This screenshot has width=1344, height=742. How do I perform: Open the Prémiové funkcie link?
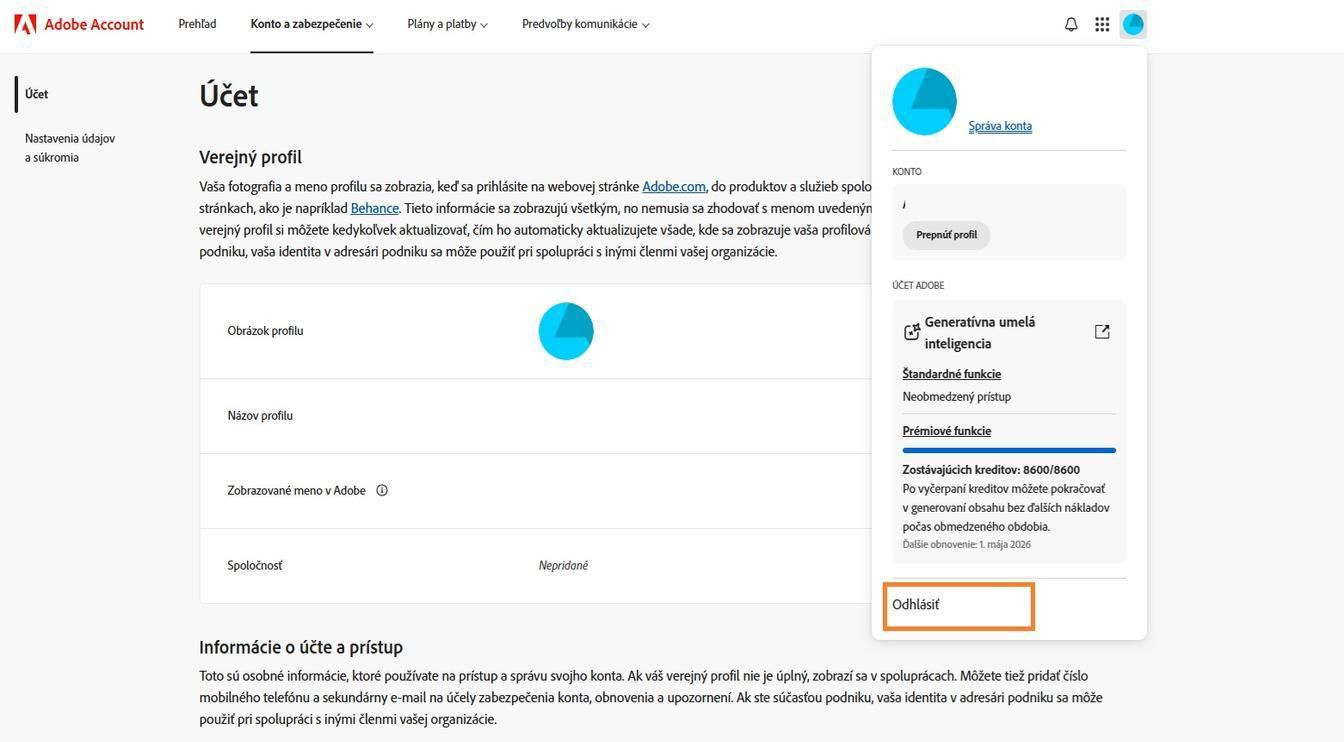click(946, 431)
